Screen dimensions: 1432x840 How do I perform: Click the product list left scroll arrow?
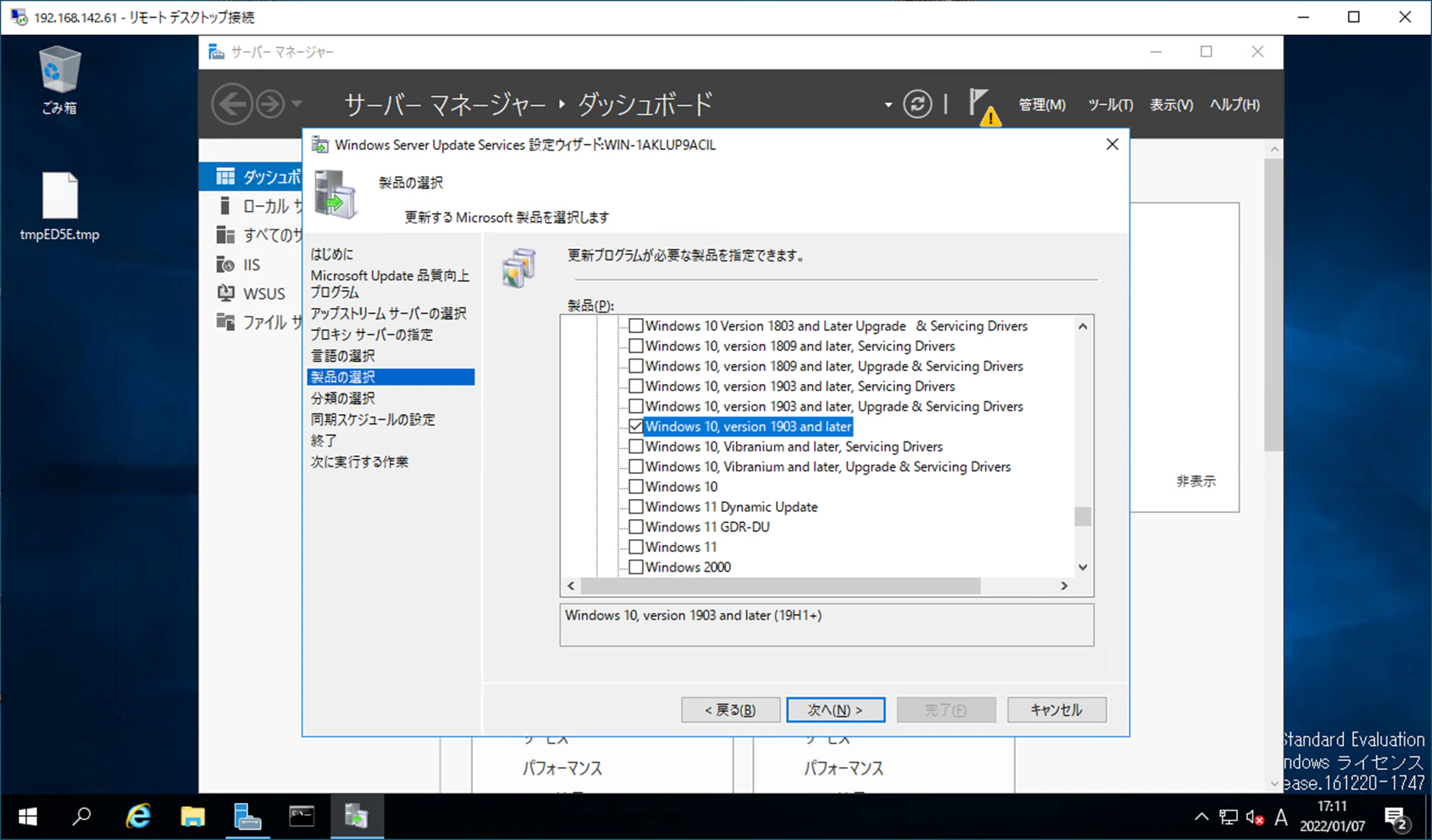[571, 586]
